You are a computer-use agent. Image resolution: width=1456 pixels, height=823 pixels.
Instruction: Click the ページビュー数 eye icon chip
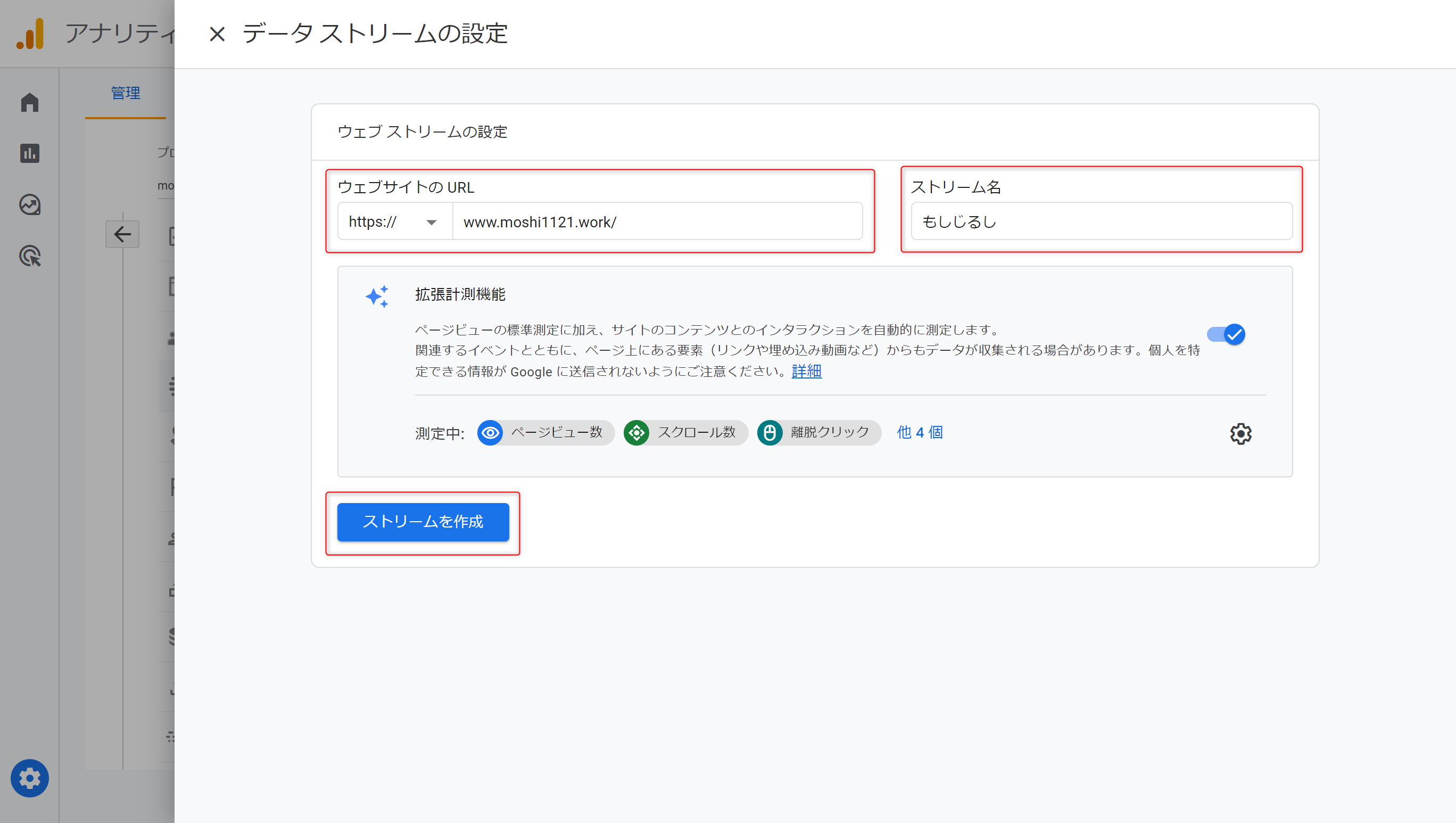coord(490,432)
